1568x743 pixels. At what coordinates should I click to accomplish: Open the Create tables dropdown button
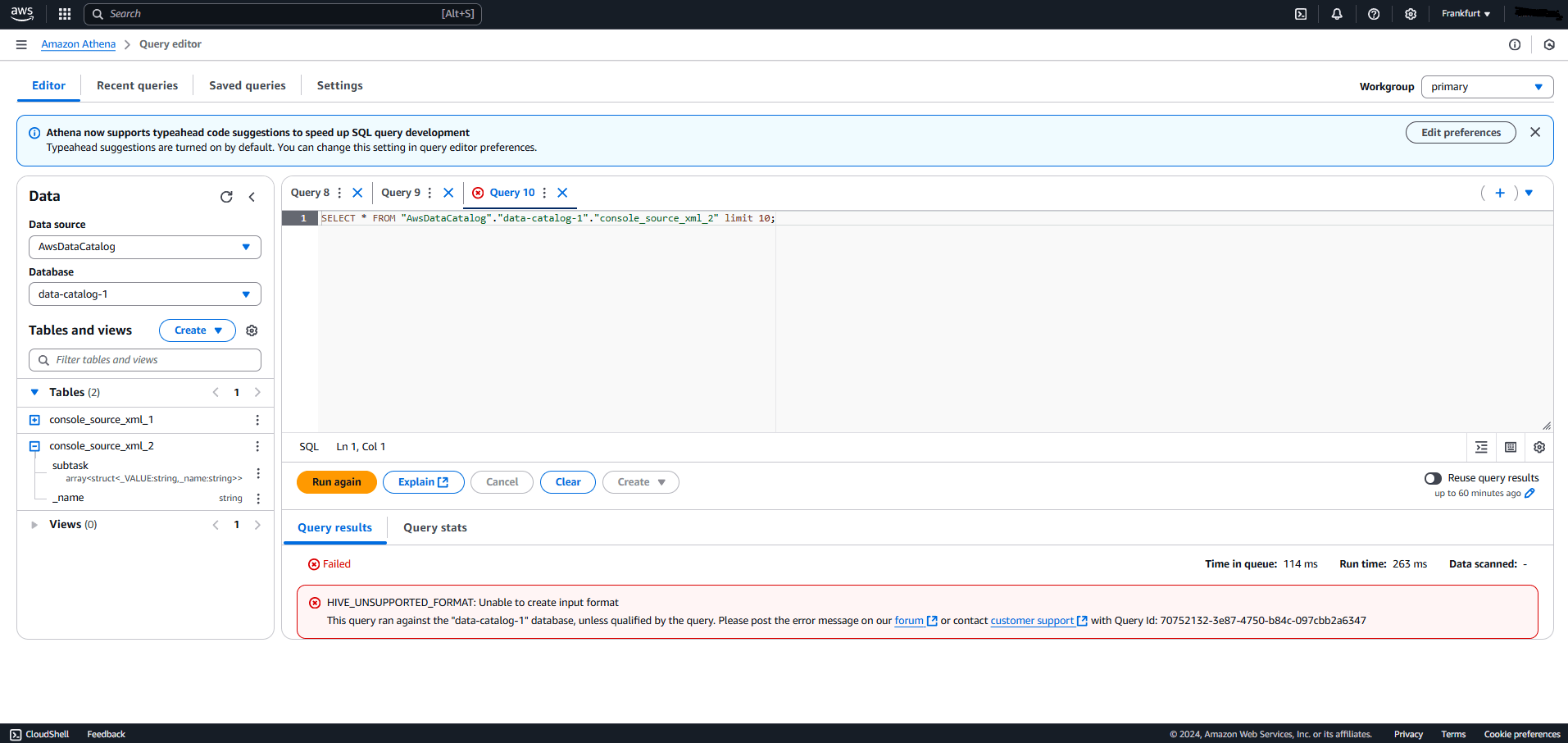pyautogui.click(x=198, y=330)
